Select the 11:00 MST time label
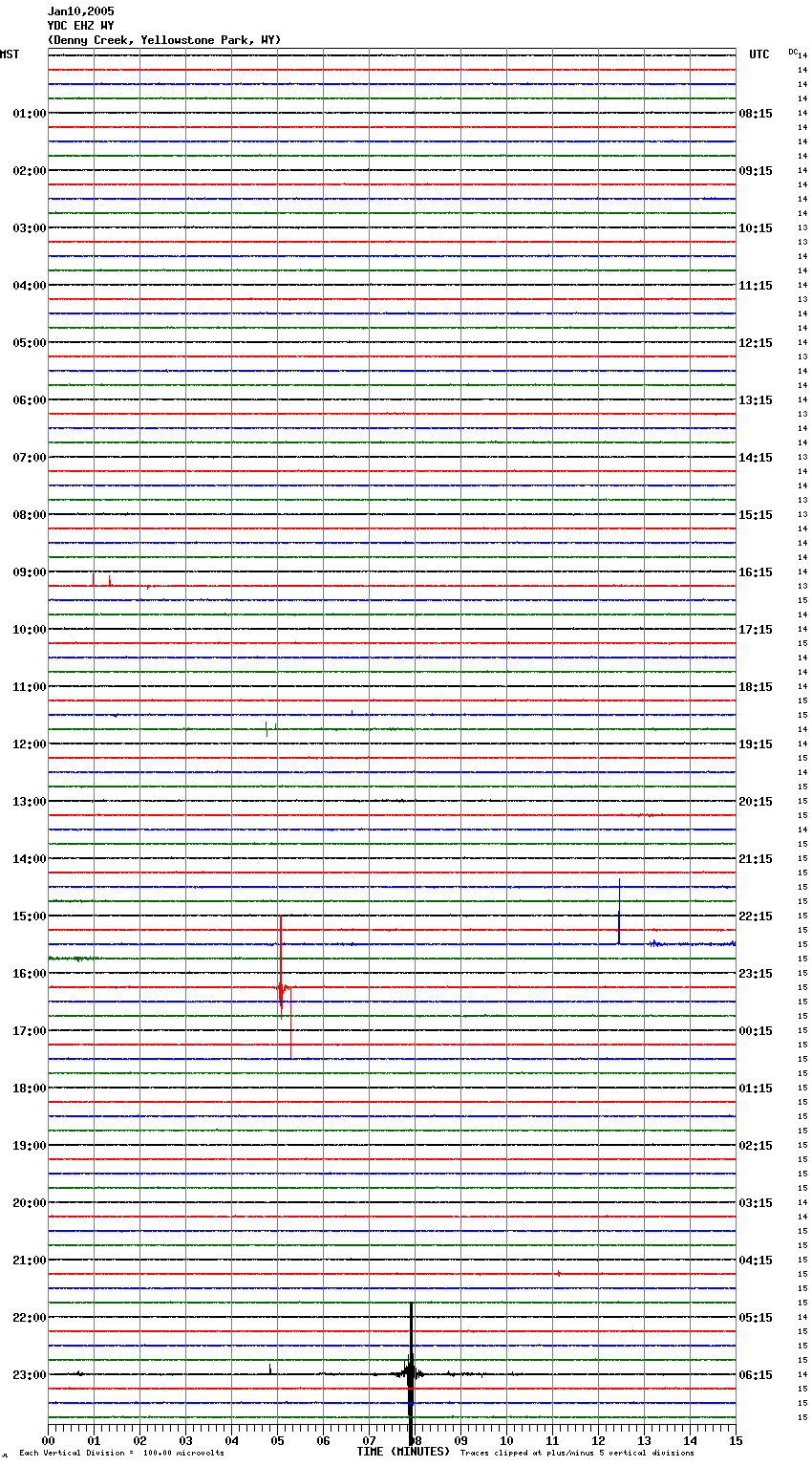Image resolution: width=812 pixels, height=1466 pixels. [x=29, y=687]
